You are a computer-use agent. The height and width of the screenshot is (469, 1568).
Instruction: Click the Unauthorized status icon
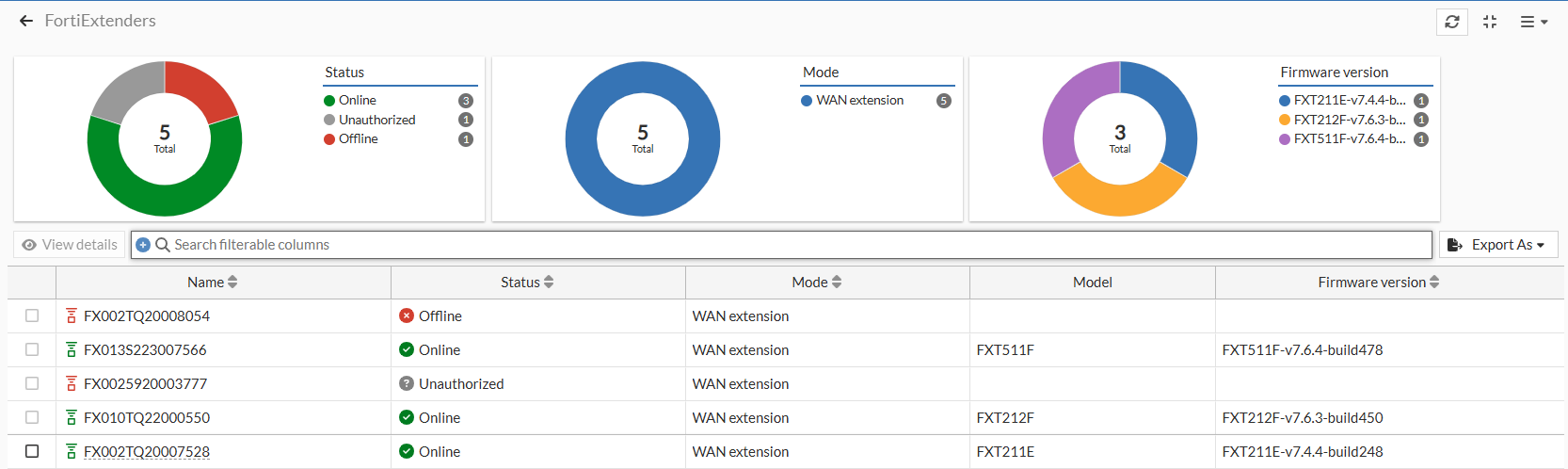[x=407, y=383]
